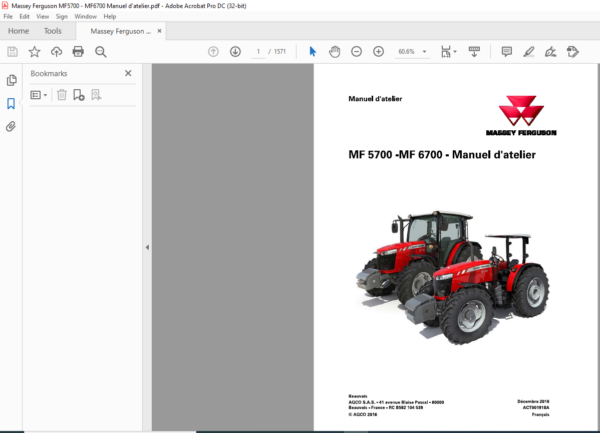Print the document using printer icon
This screenshot has height=433, width=600.
(x=78, y=52)
